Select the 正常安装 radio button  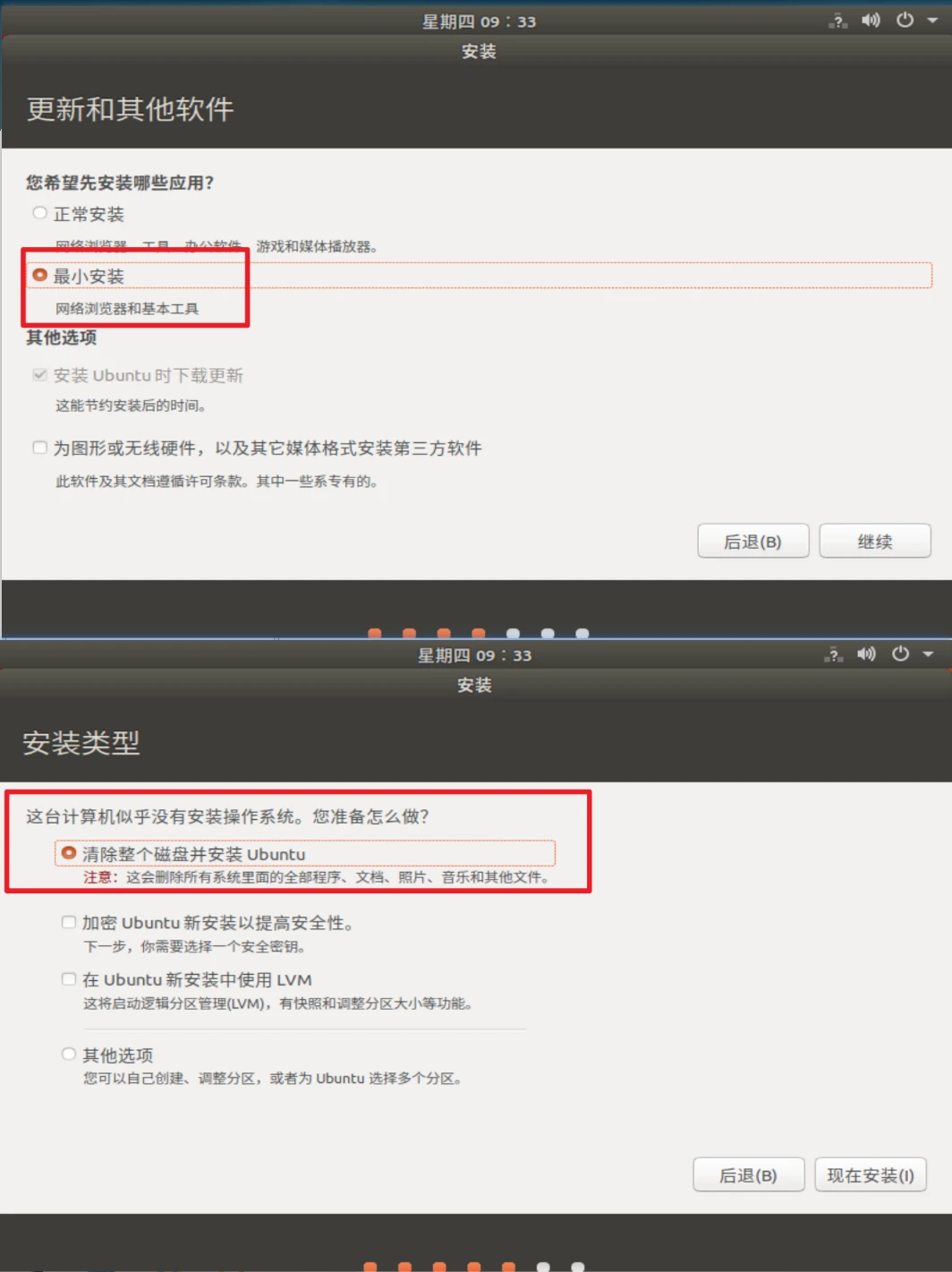[x=39, y=213]
